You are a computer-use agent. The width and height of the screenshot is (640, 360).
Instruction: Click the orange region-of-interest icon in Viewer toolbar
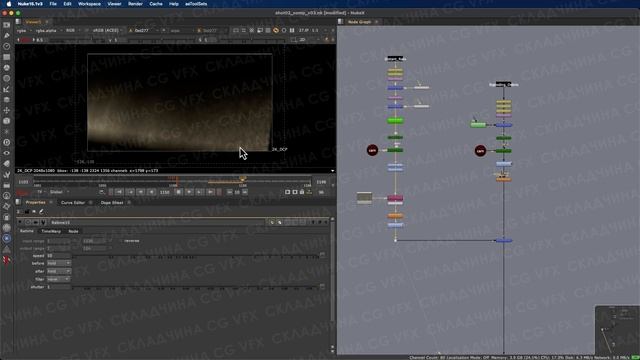click(x=276, y=30)
